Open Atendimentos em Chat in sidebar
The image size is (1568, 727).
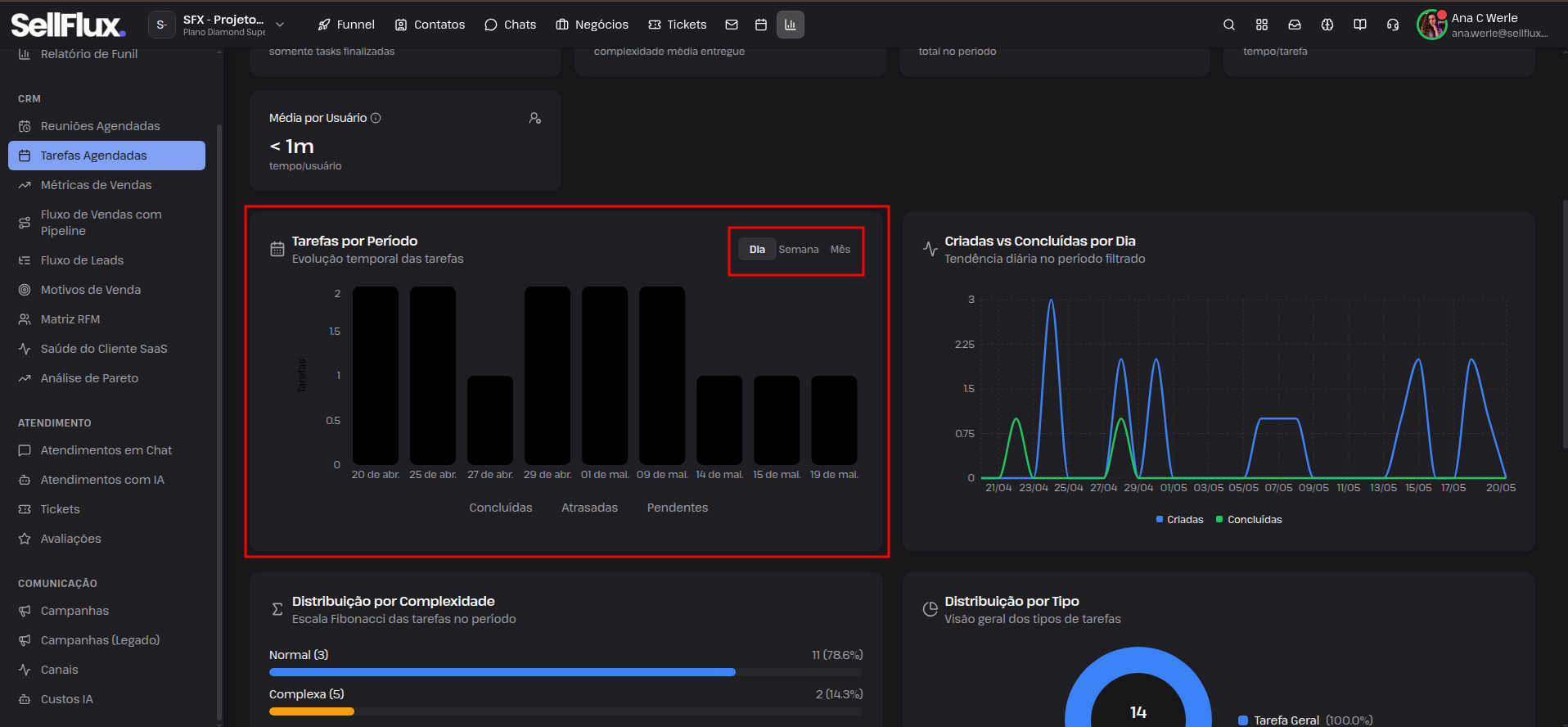106,450
